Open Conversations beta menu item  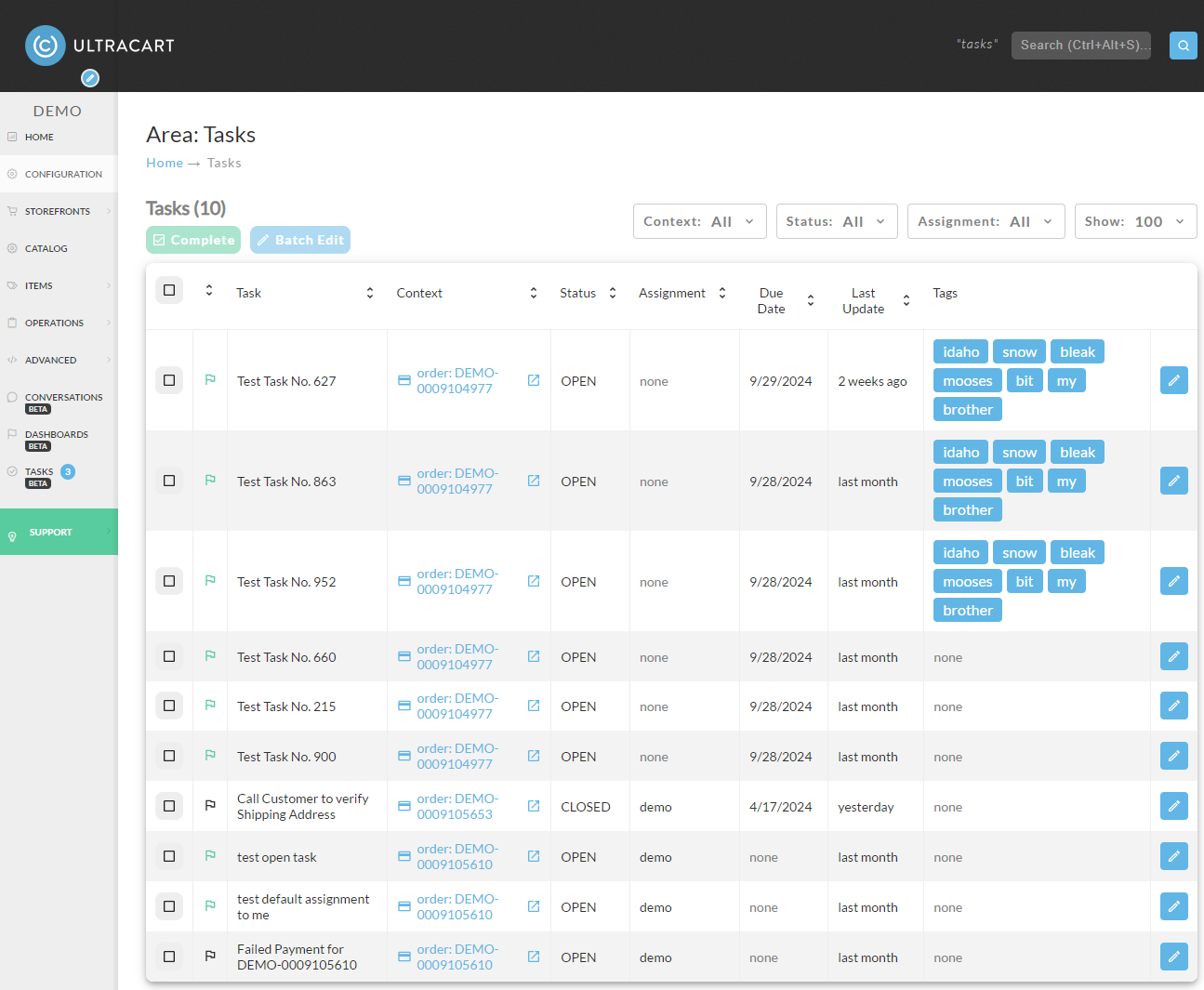point(59,402)
